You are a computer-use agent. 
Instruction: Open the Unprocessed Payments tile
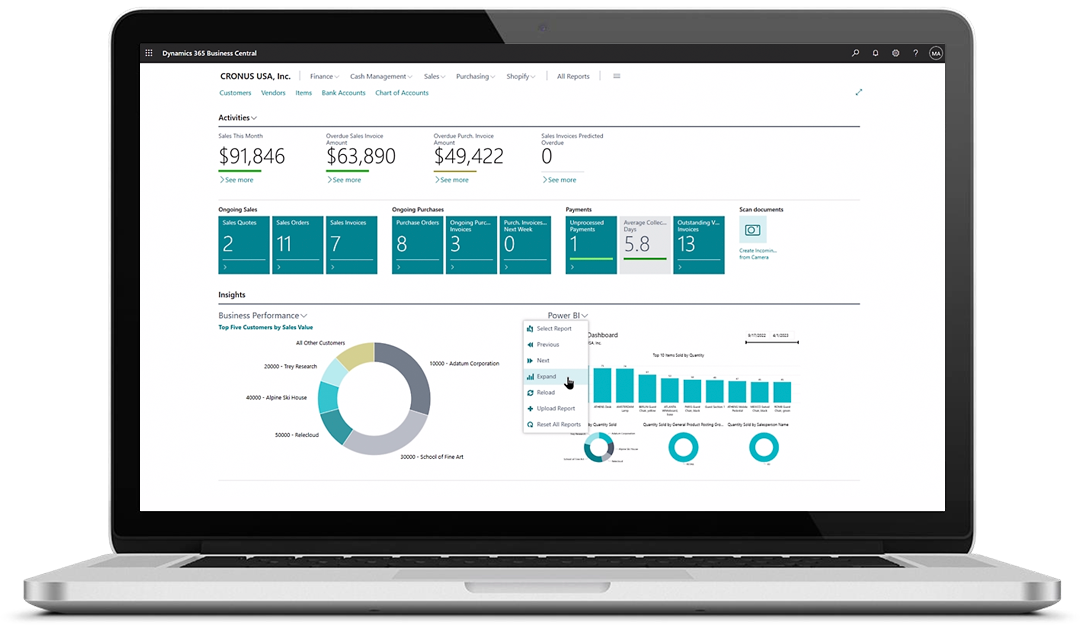(591, 245)
